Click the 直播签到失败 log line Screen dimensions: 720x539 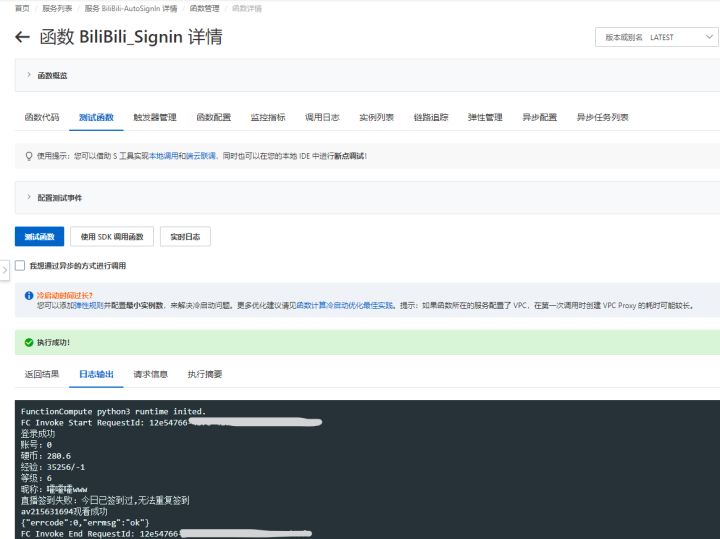tap(105, 500)
